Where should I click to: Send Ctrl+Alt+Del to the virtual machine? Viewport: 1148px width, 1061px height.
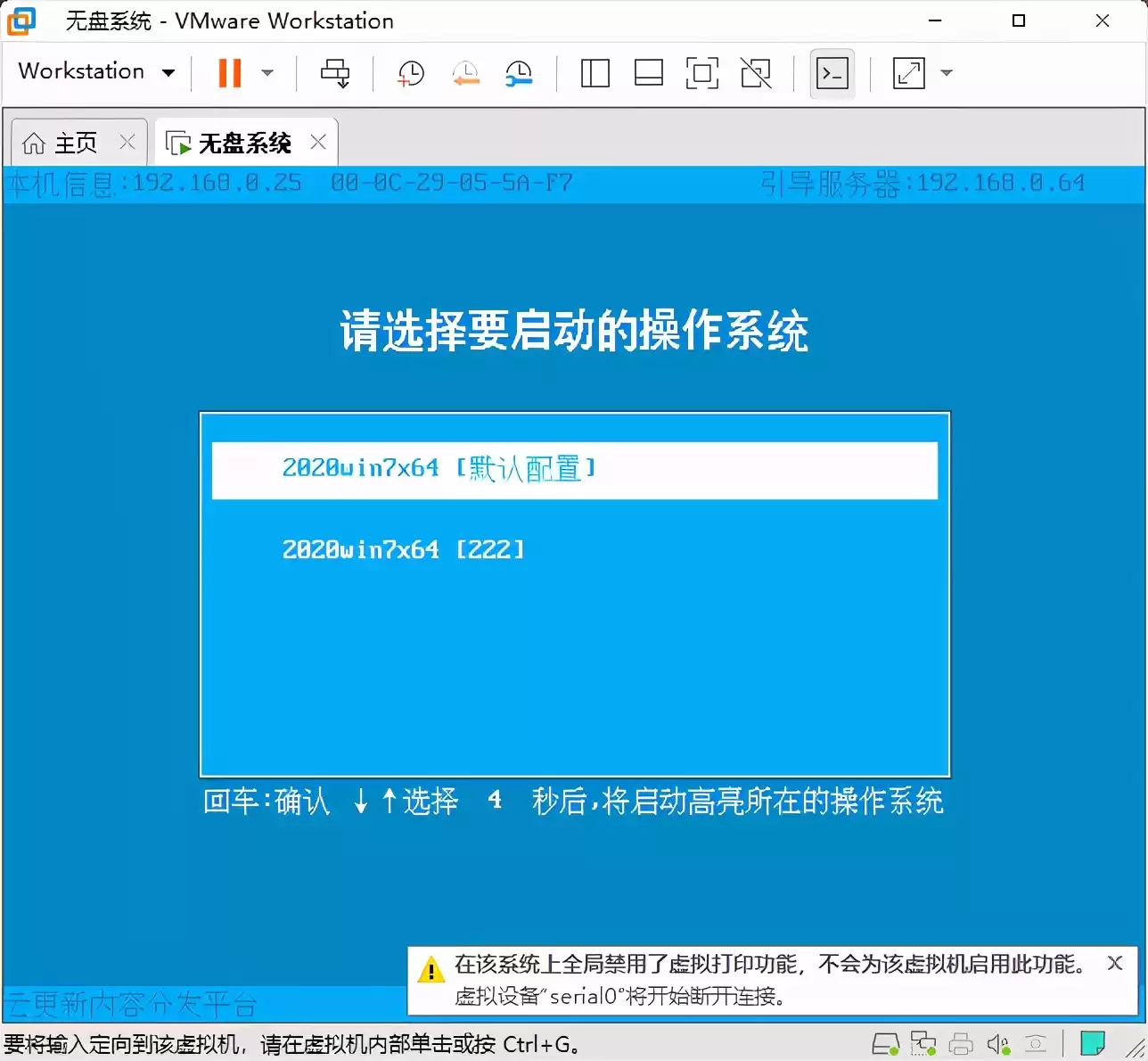tap(335, 72)
